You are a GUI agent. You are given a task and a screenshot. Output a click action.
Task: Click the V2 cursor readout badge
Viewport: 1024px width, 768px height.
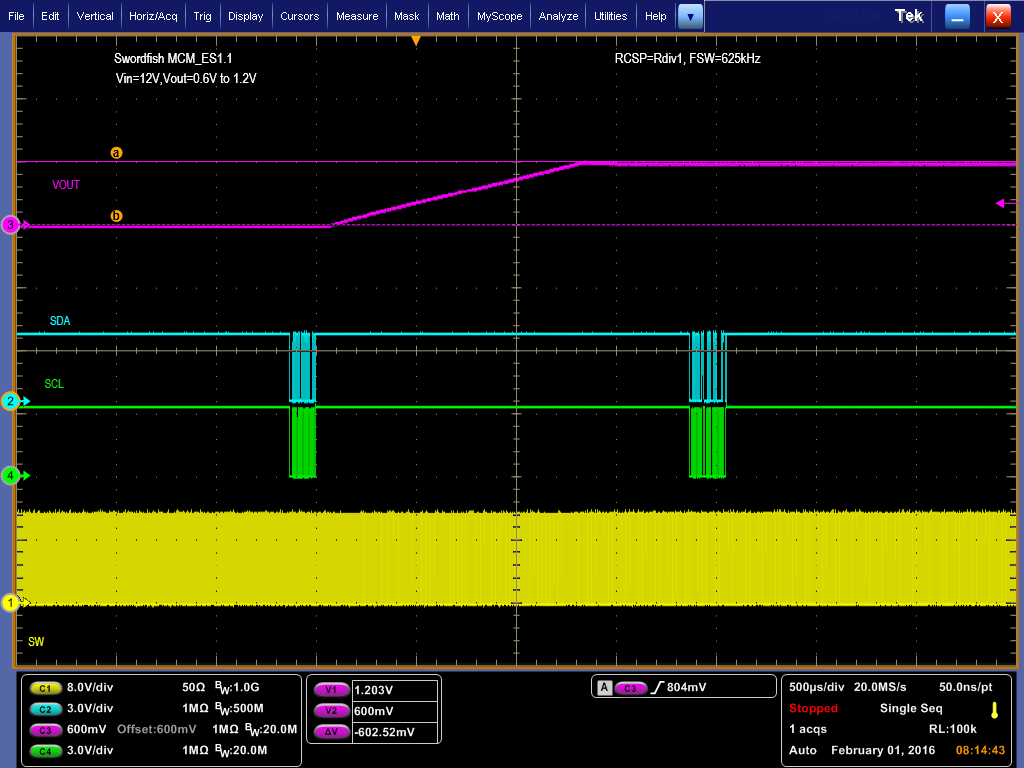(331, 710)
